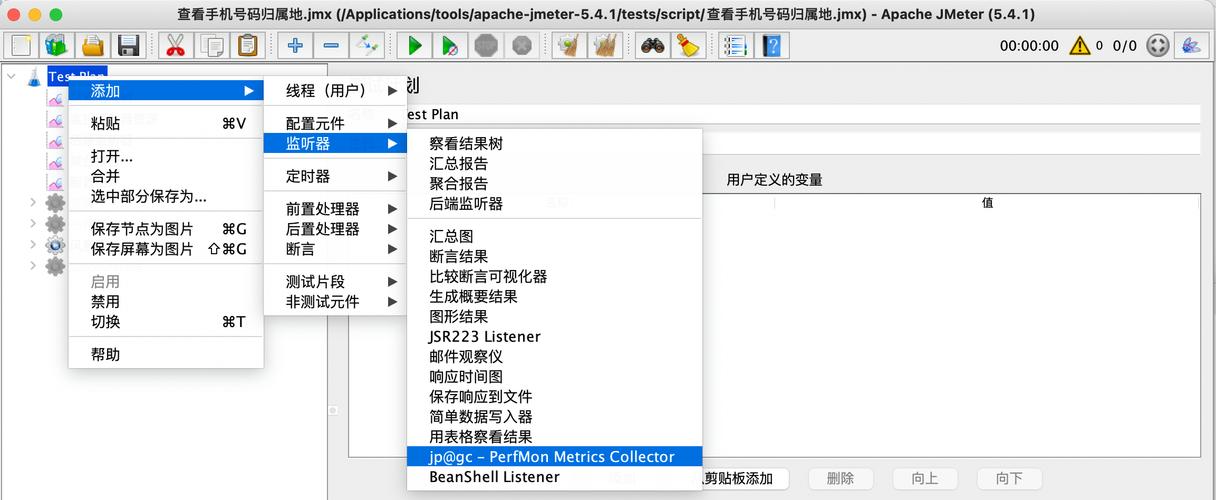This screenshot has width=1216, height=500.
Task: Open Search with binoculars icon
Action: point(652,45)
